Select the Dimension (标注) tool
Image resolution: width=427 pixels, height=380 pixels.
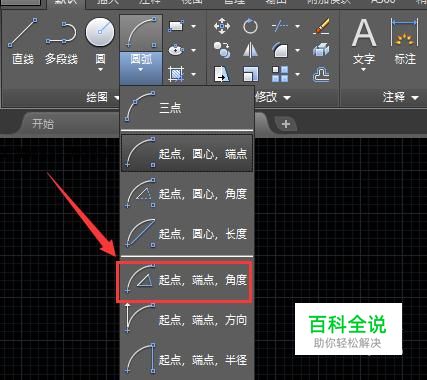tap(405, 41)
